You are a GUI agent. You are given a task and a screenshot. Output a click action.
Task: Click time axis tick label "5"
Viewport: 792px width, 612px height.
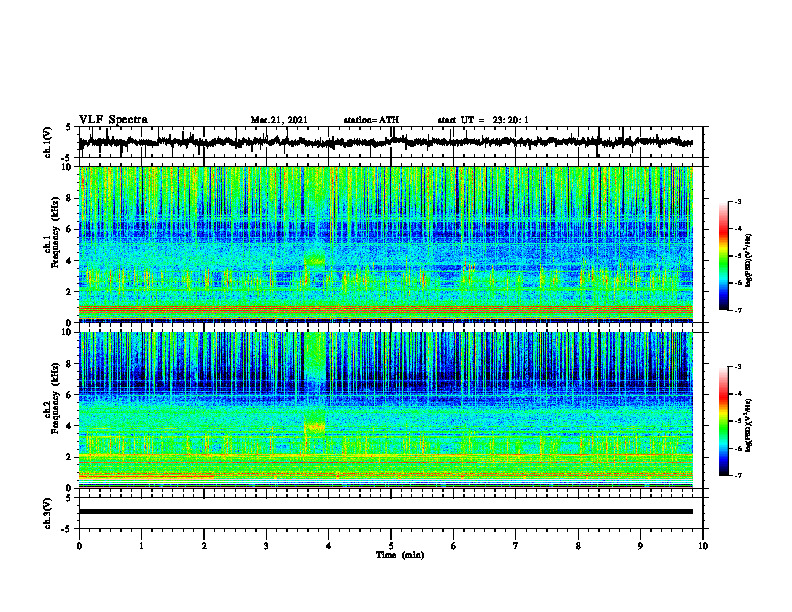(391, 546)
